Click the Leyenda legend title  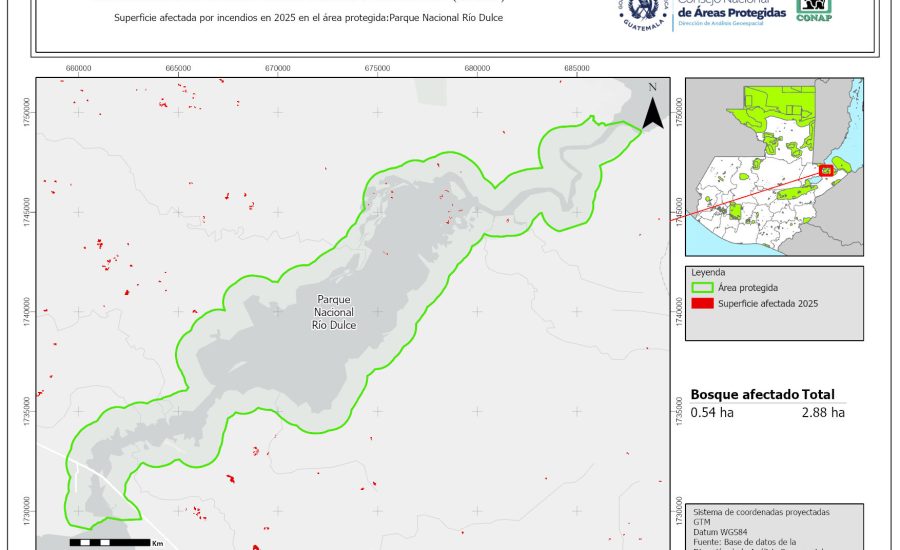click(x=707, y=272)
